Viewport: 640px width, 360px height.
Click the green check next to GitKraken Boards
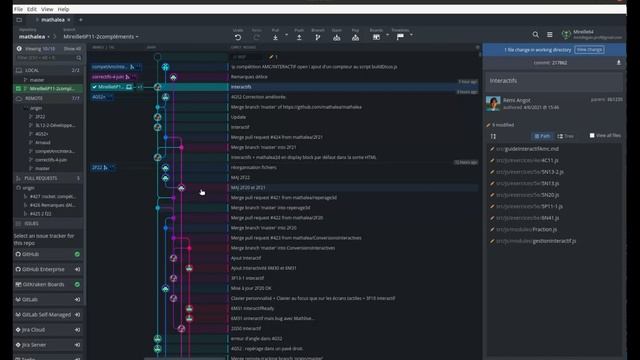click(77, 284)
